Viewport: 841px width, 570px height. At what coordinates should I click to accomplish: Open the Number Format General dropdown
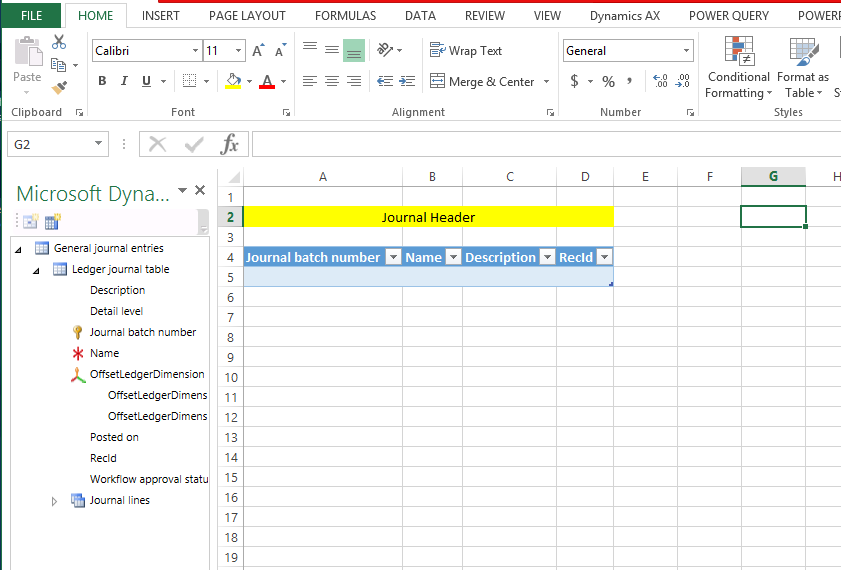(686, 51)
